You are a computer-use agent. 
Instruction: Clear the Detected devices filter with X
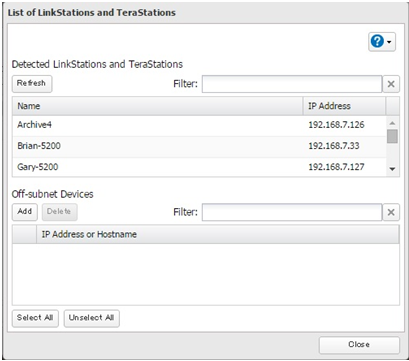pyautogui.click(x=391, y=84)
